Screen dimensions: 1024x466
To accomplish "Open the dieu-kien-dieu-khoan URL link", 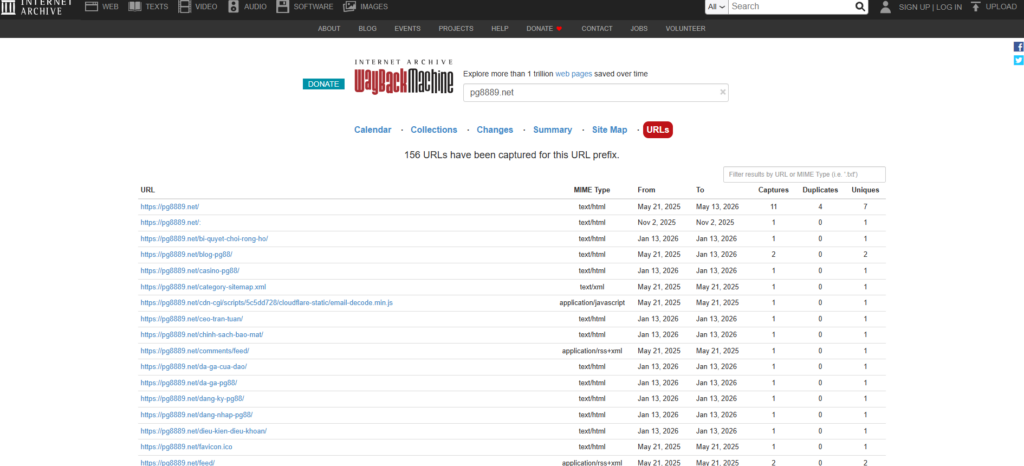I will [x=204, y=431].
